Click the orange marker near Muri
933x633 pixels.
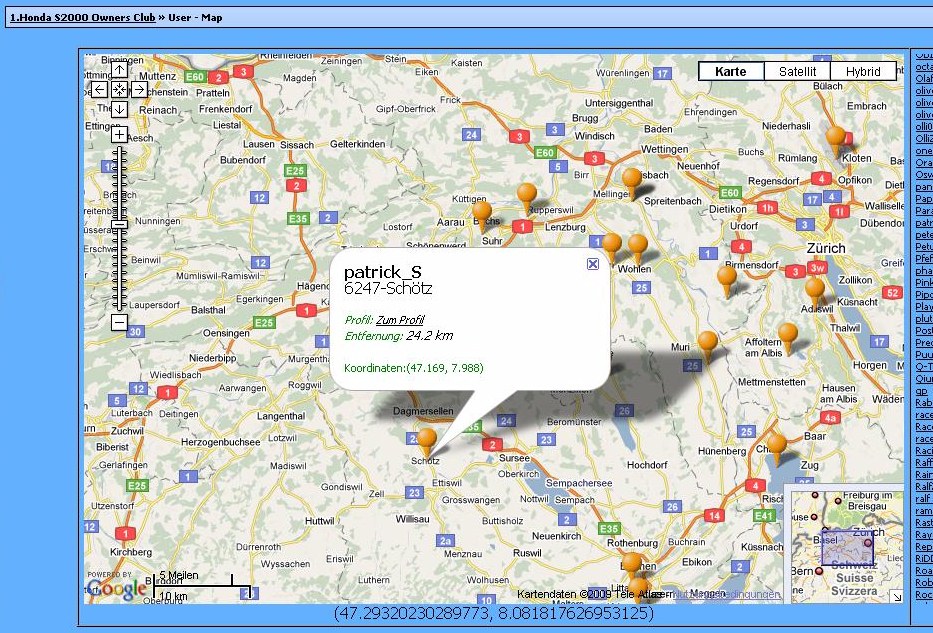tap(707, 343)
